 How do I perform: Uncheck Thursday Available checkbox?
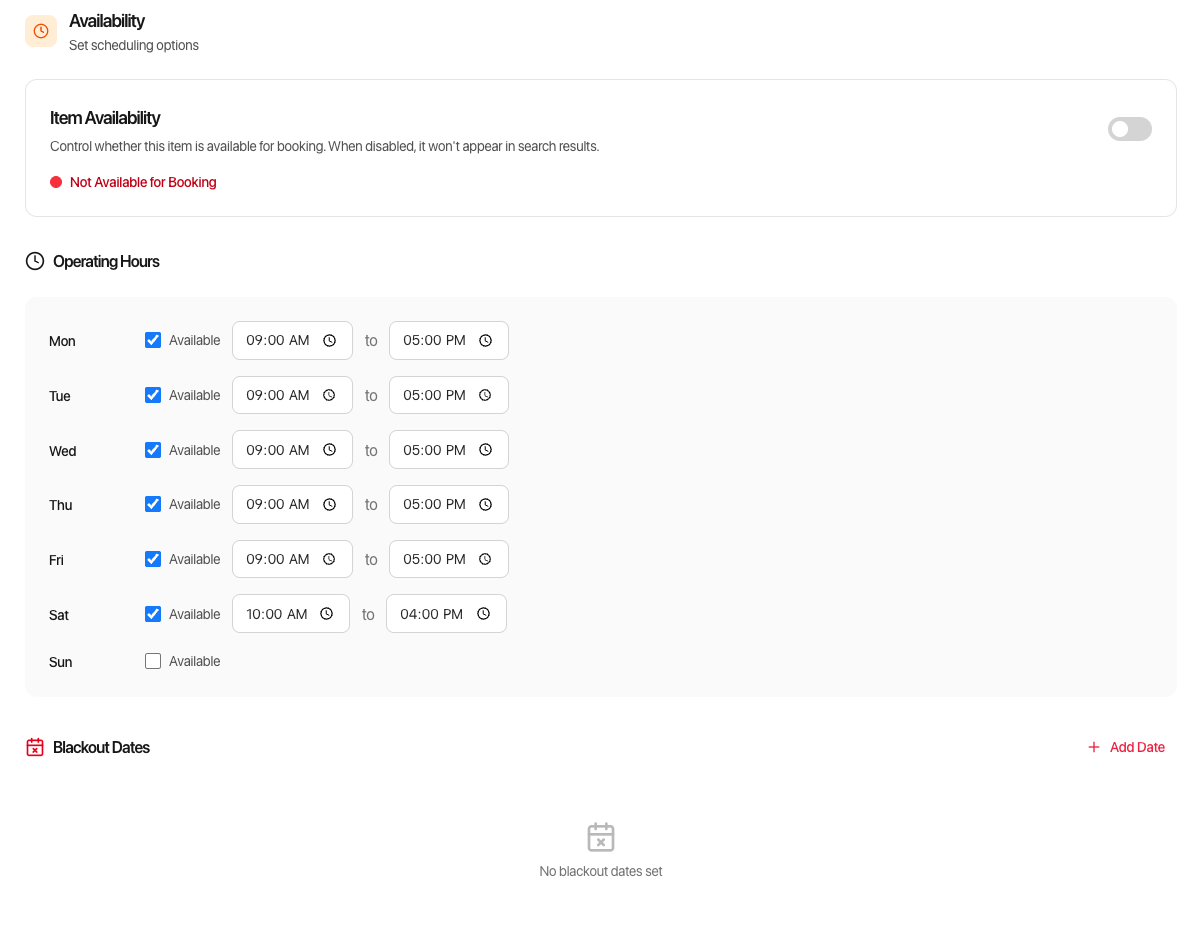click(153, 504)
